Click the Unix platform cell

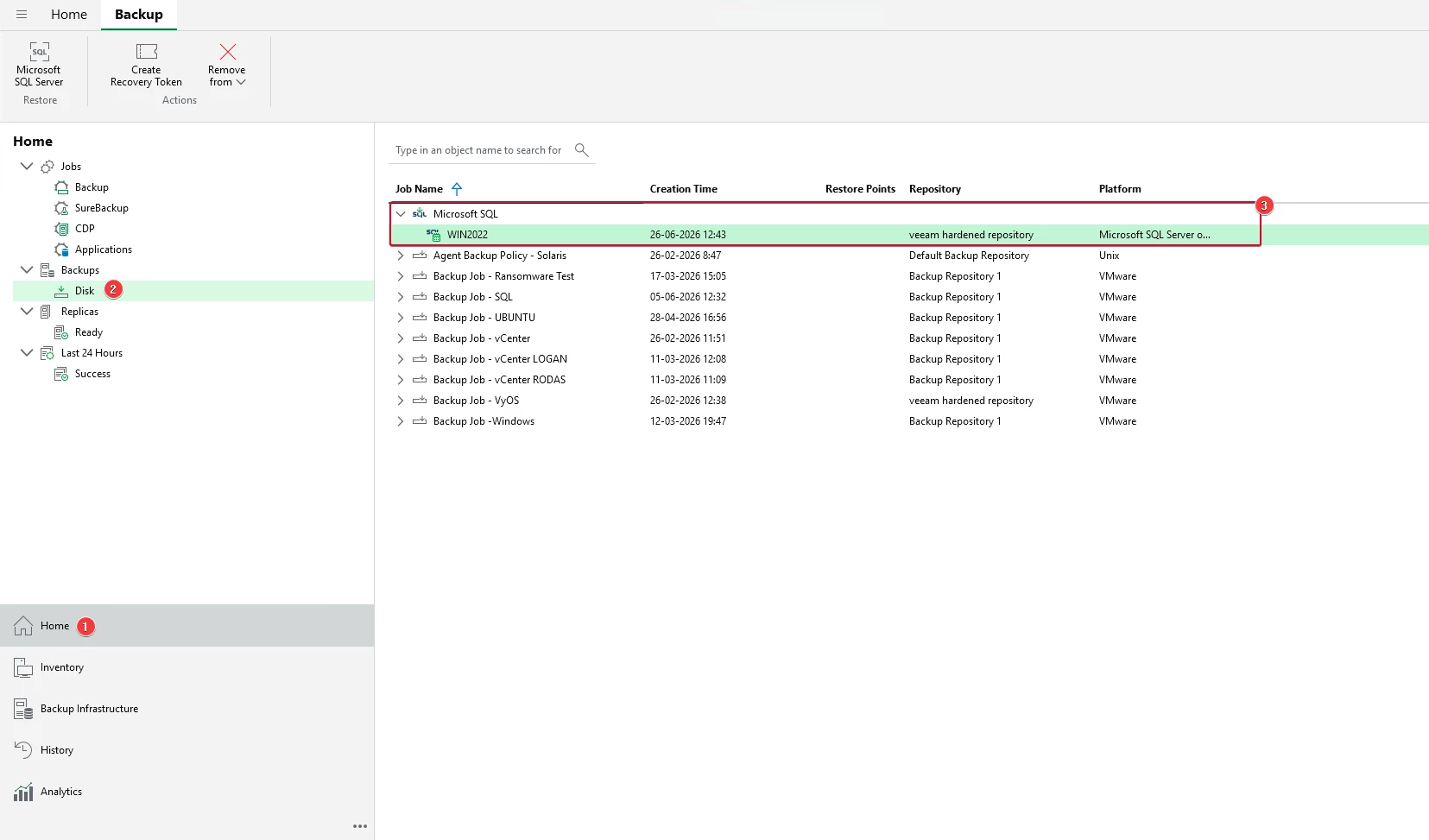(1109, 256)
